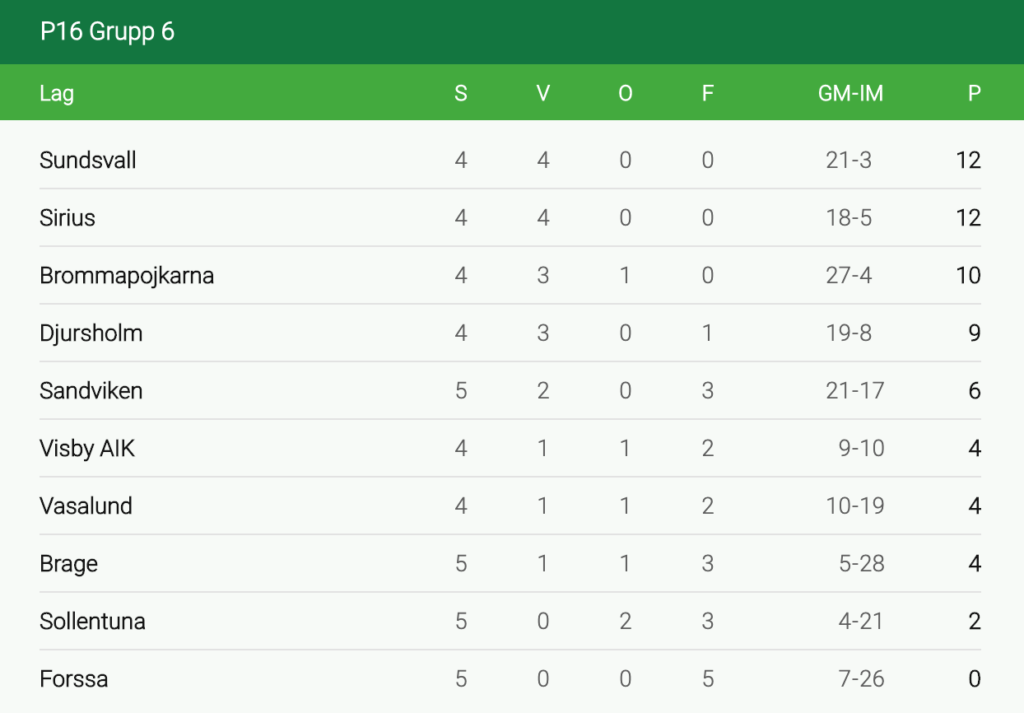The image size is (1024, 713).
Task: Select Sollentuna in the standings
Action: click(x=92, y=621)
